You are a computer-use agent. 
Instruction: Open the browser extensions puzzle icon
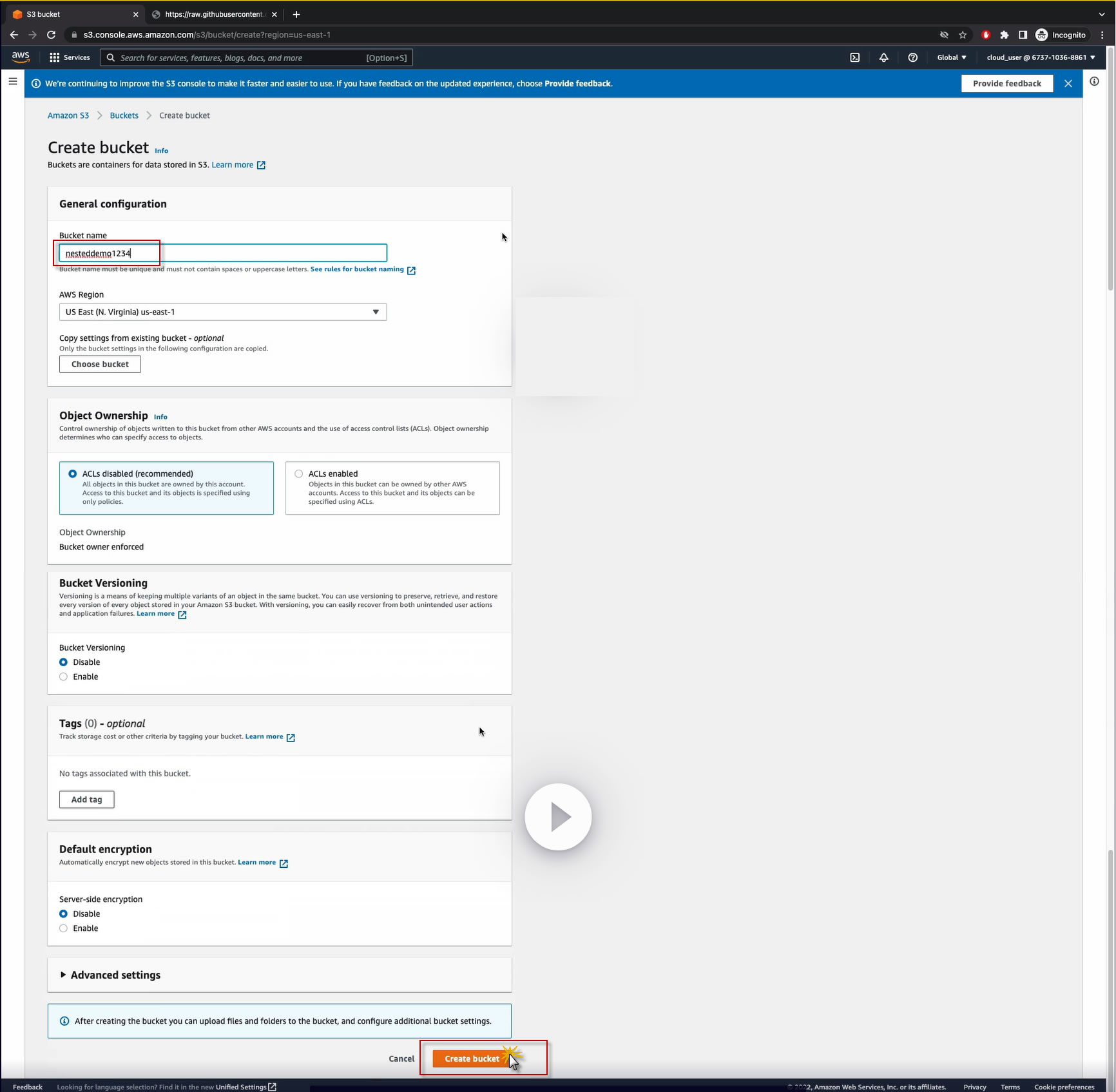coord(1005,35)
